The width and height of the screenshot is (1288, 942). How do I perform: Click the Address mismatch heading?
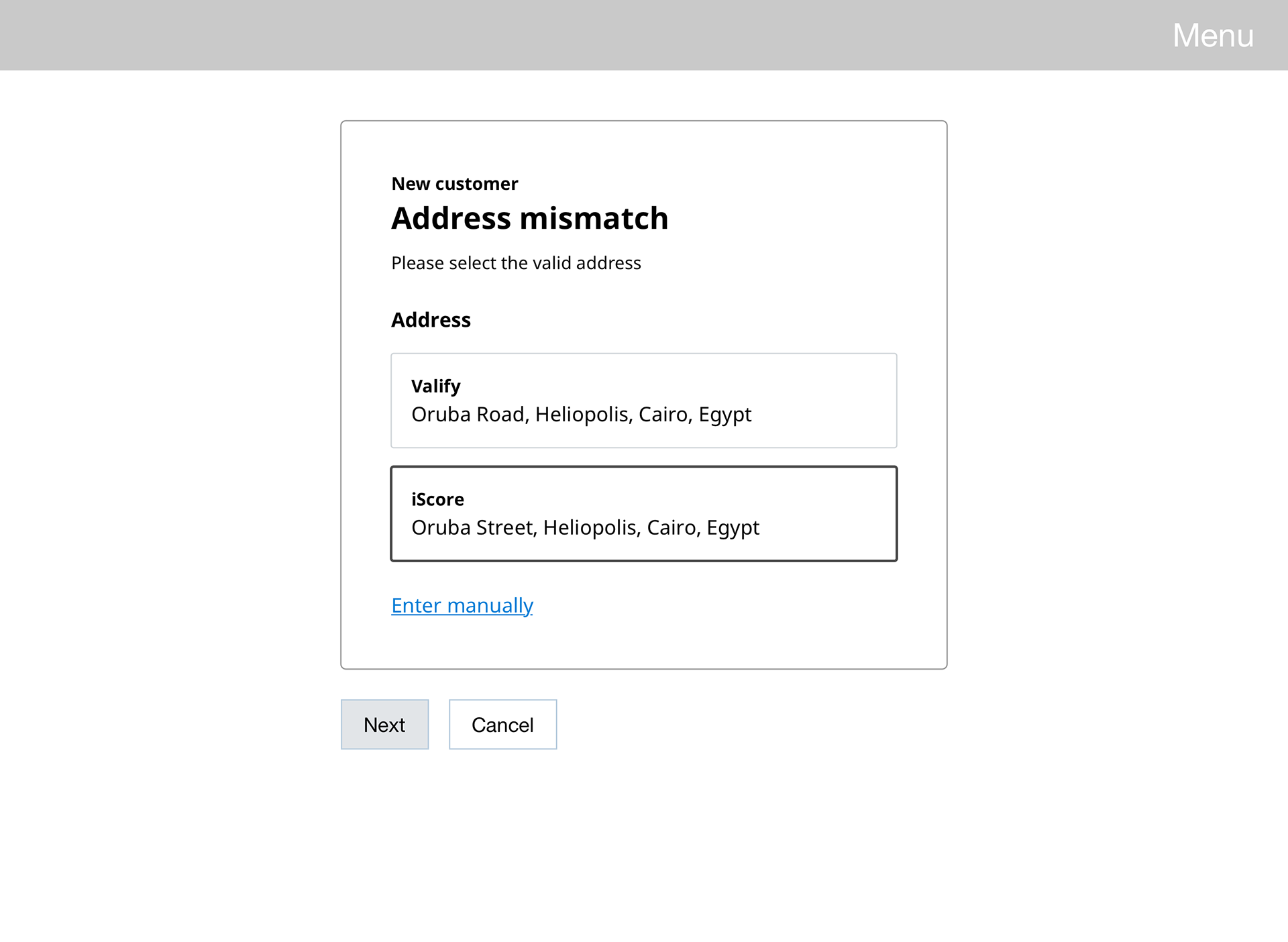click(530, 219)
